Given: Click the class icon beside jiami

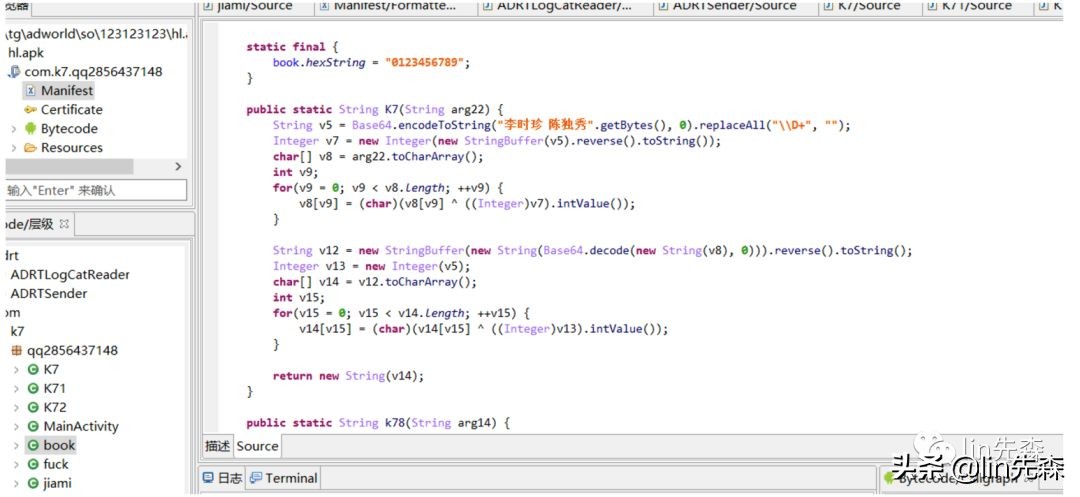Looking at the screenshot, I should (32, 483).
